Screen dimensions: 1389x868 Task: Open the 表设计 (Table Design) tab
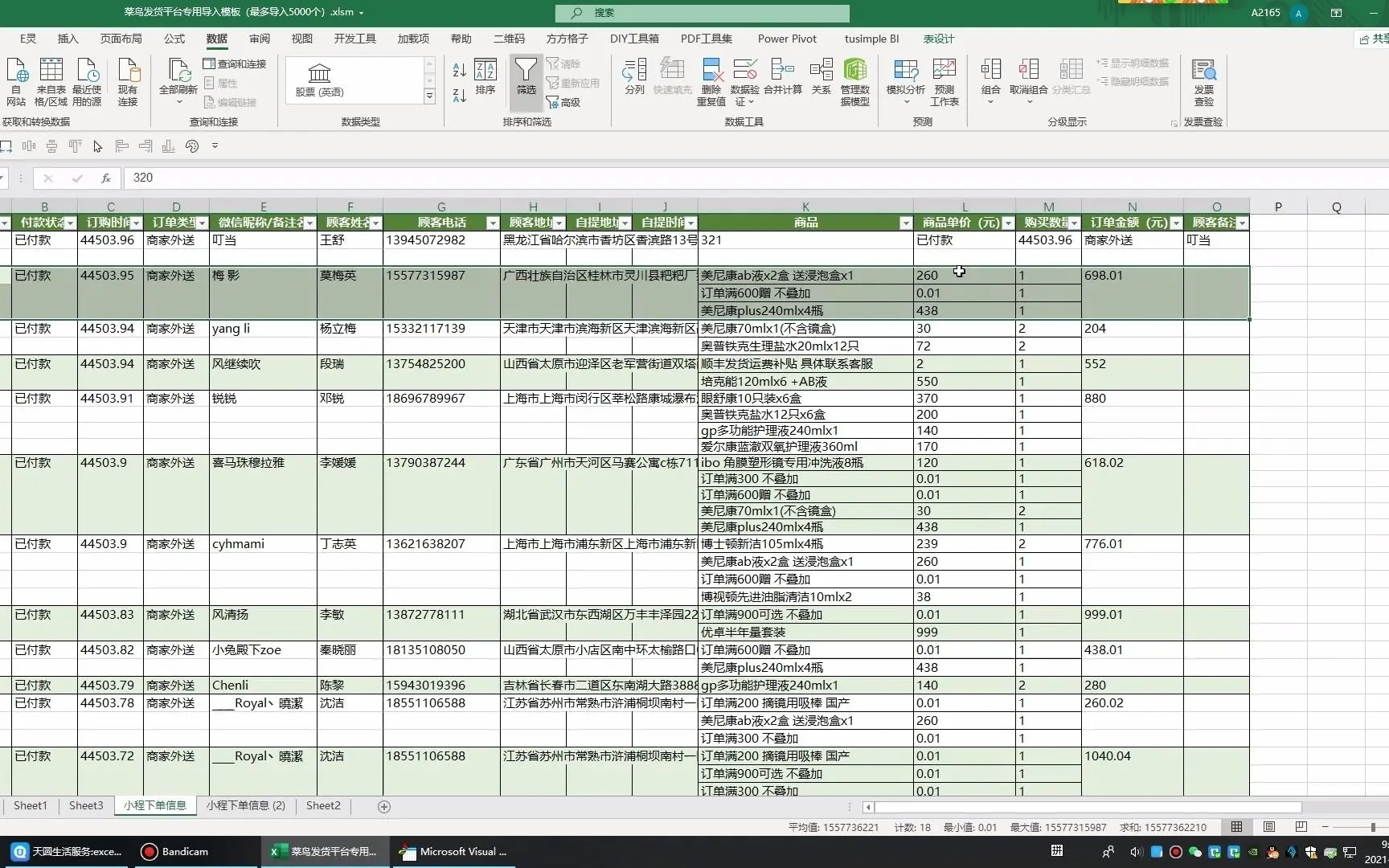pyautogui.click(x=939, y=39)
